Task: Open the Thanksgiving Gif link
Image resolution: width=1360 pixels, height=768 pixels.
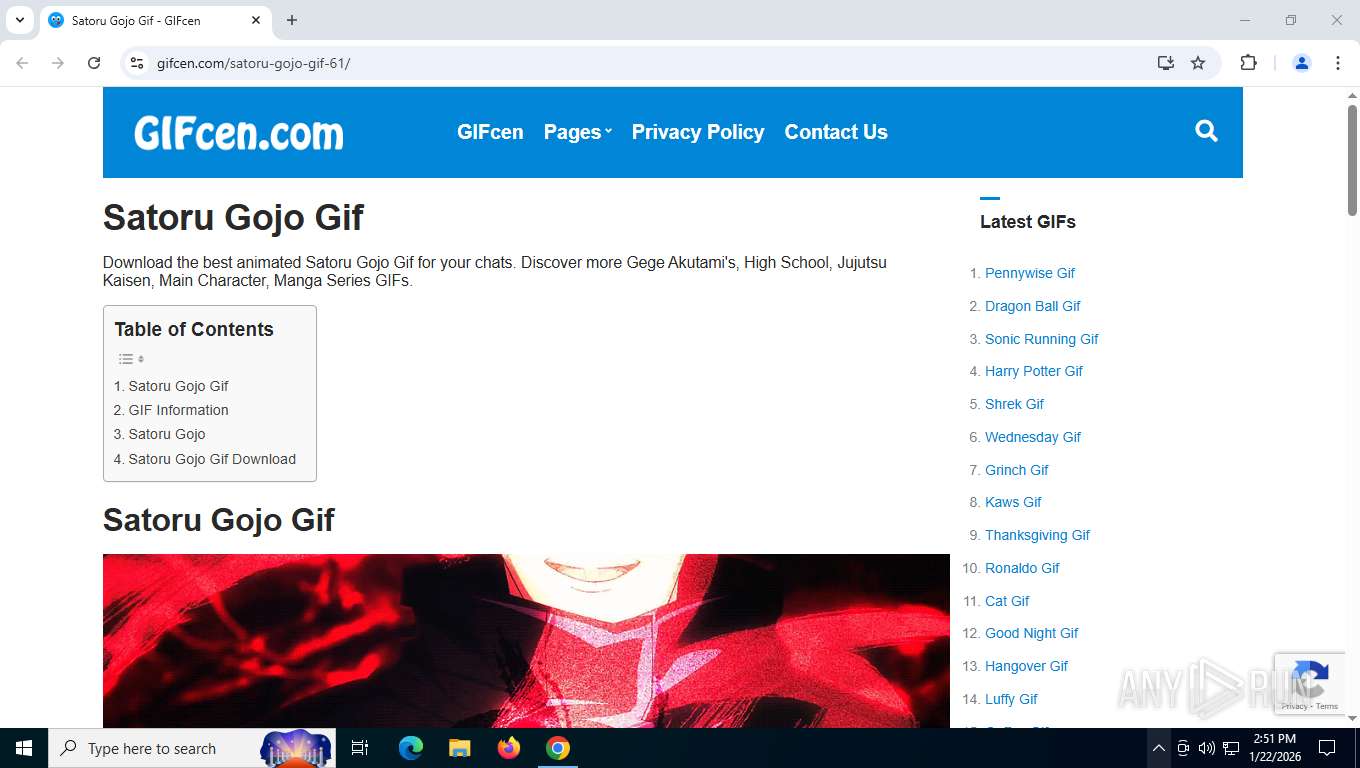Action: tap(1037, 535)
